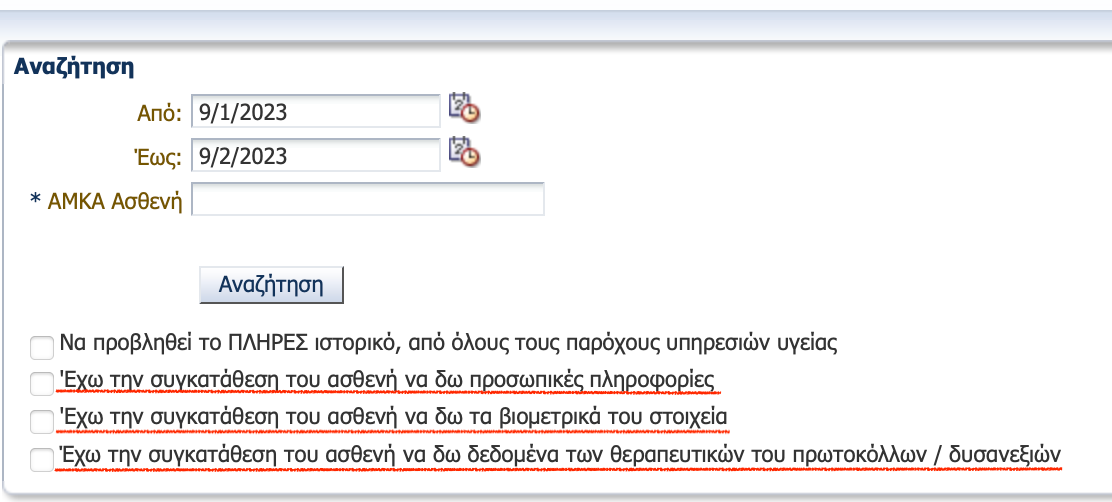The height and width of the screenshot is (502, 1112).
Task: Check consent for βιομετρικά του στοιχεία
Action: (x=42, y=421)
